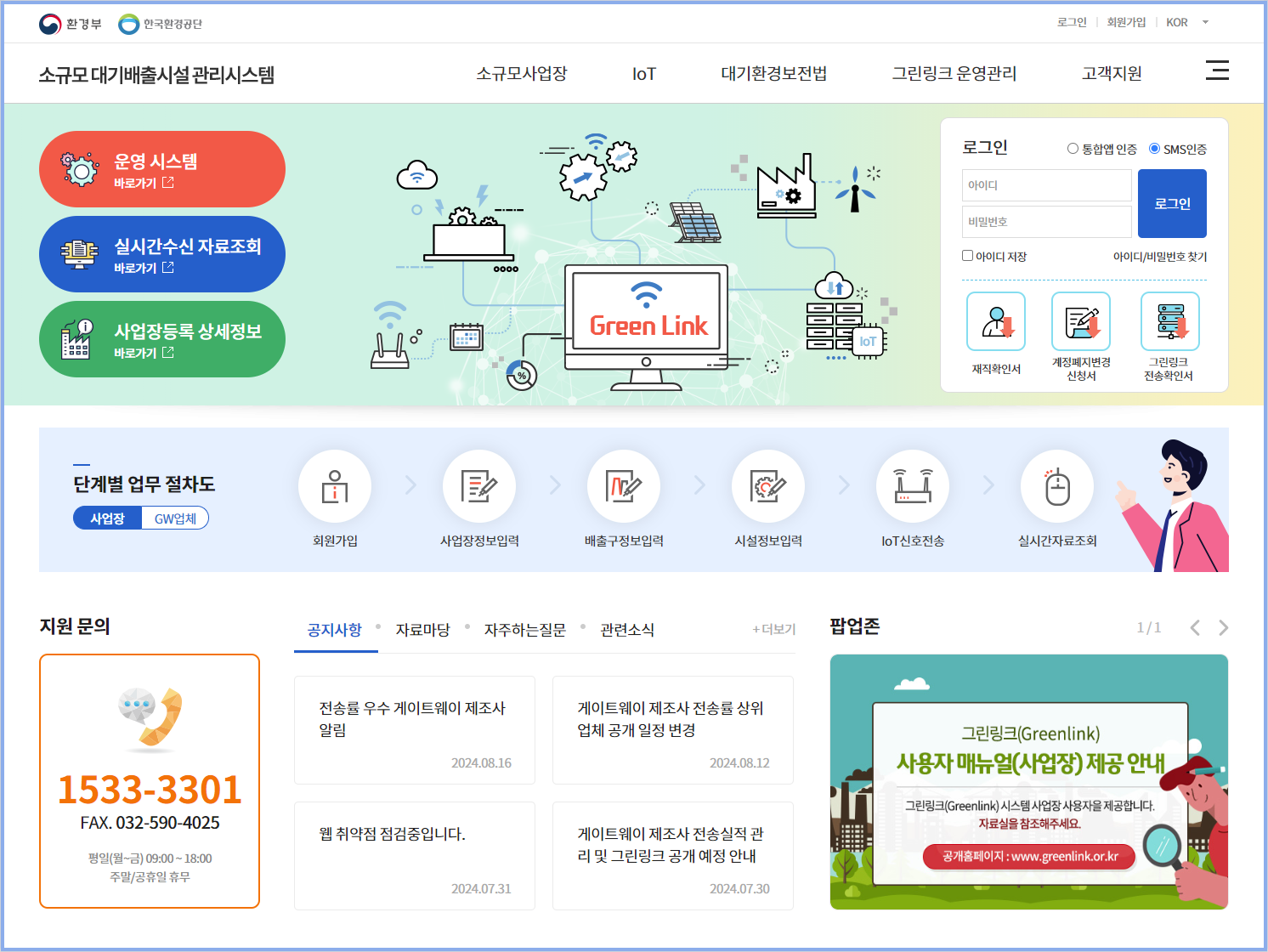1268x952 pixels.
Task: Select the 사업장정보입력 step icon
Action: [x=479, y=486]
